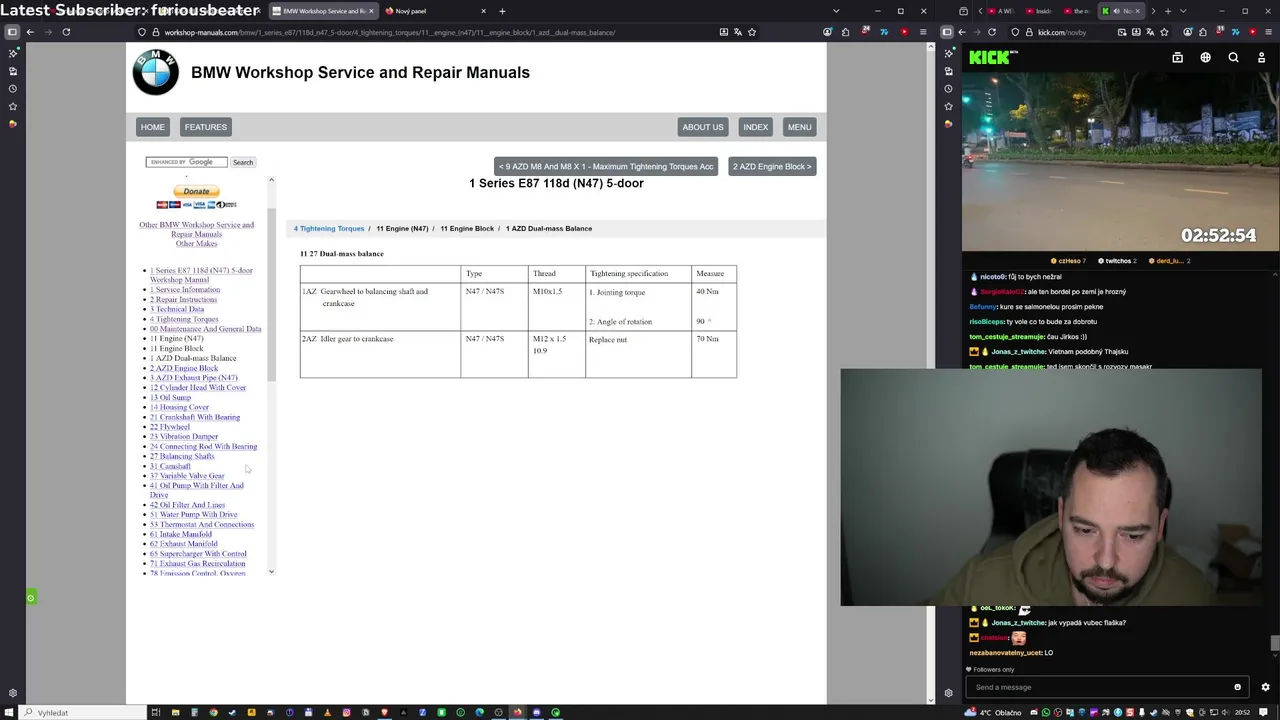1280x720 pixels.
Task: List all tabs dropdown in left browser
Action: tap(836, 11)
